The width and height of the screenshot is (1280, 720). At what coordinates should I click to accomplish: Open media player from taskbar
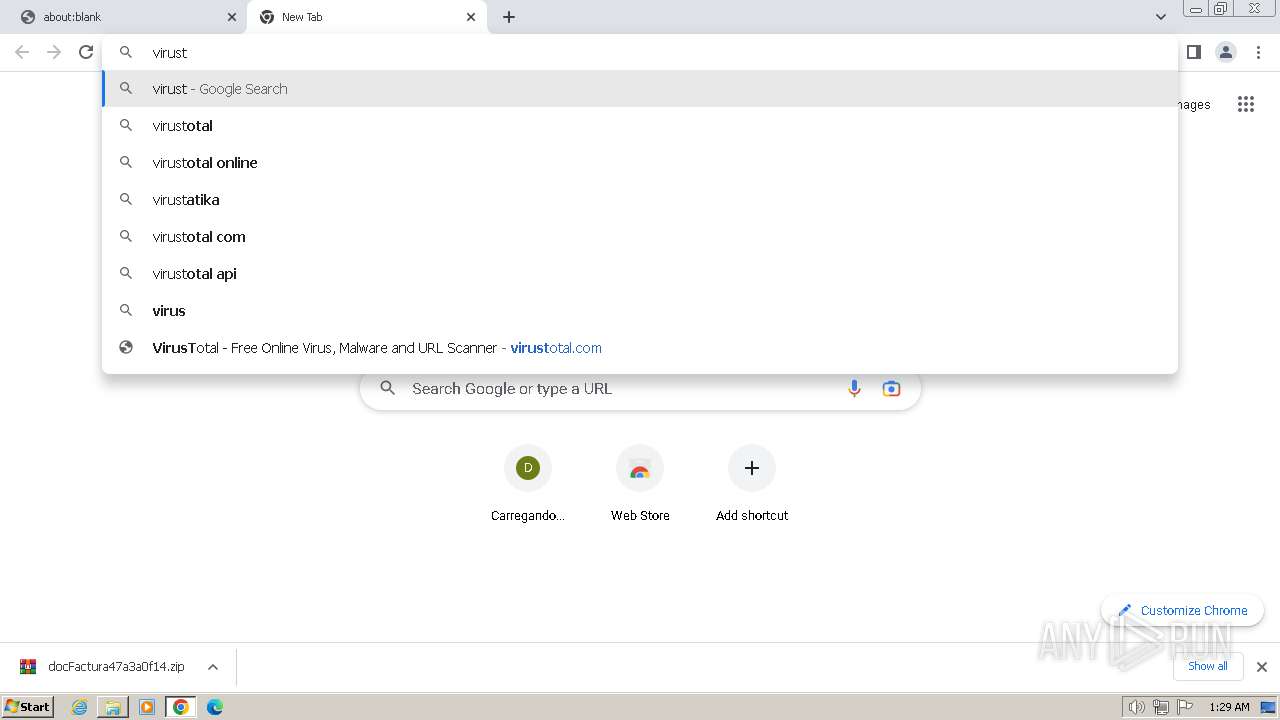[147, 707]
